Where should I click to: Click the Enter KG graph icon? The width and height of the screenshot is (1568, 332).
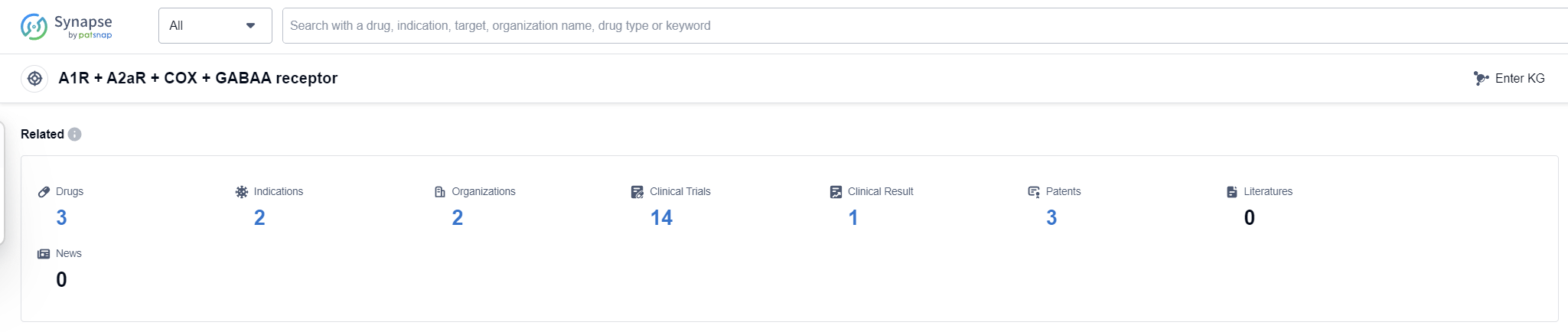pyautogui.click(x=1481, y=78)
